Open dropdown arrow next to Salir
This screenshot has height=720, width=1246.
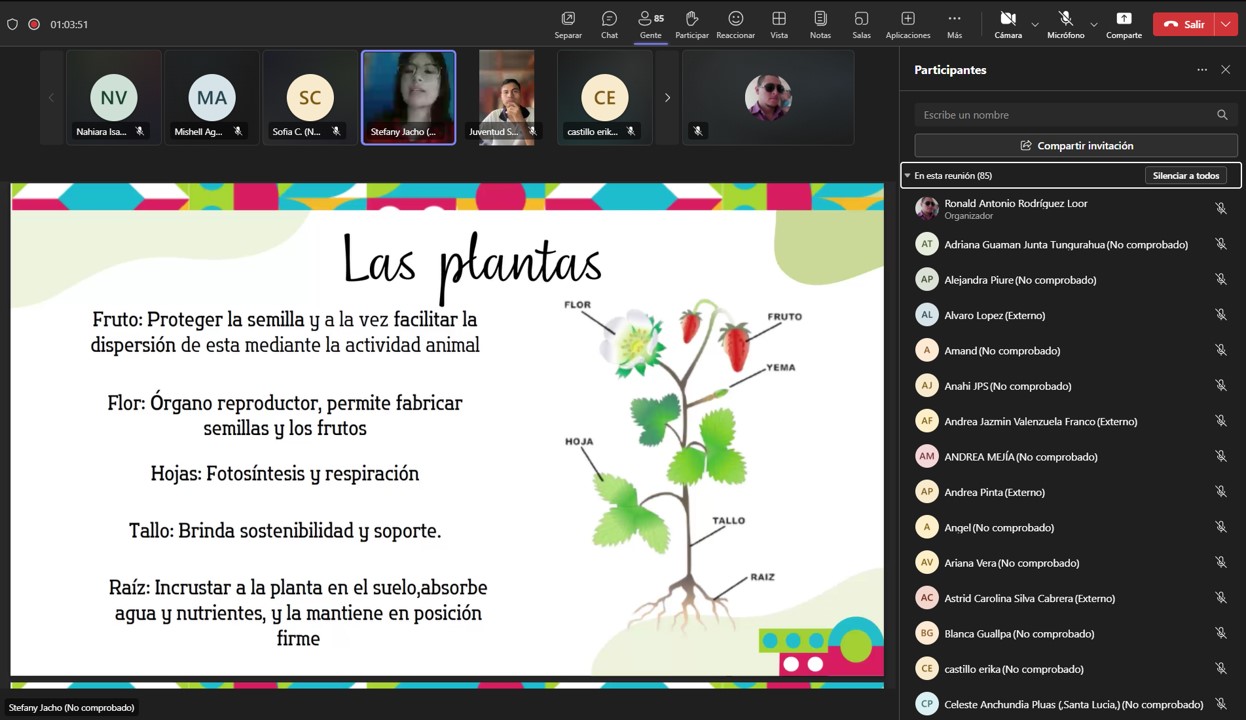pos(1226,24)
